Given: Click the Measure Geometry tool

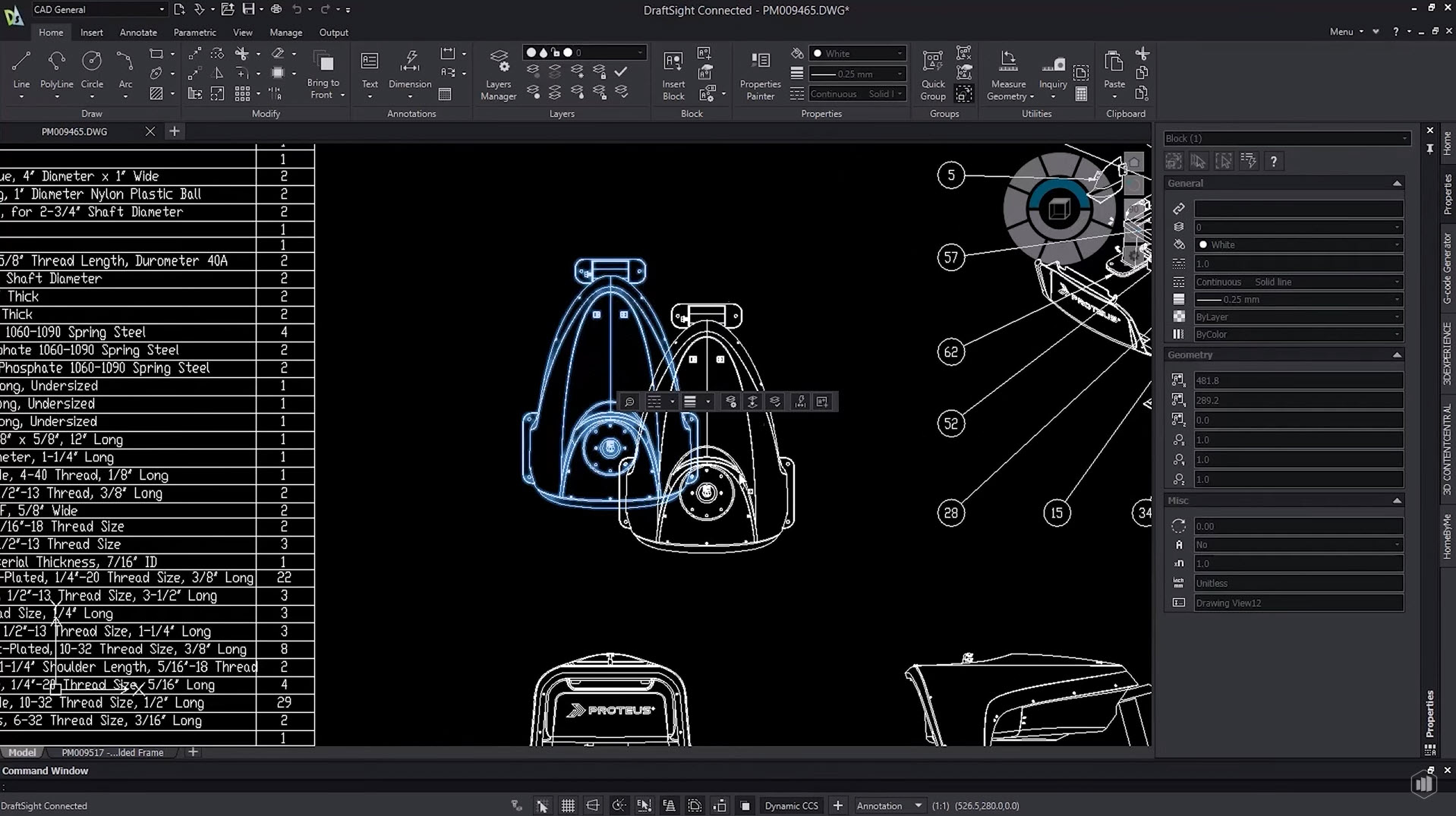Looking at the screenshot, I should (x=1008, y=74).
